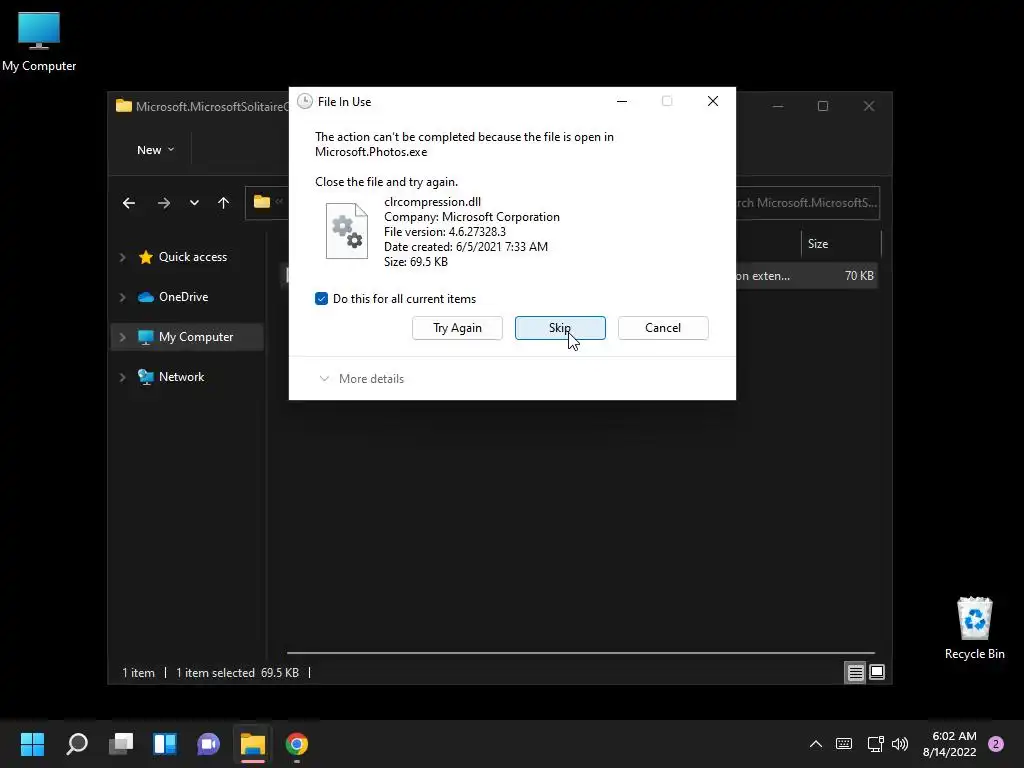1024x768 pixels.
Task: Open the clock and date panel
Action: coord(950,744)
